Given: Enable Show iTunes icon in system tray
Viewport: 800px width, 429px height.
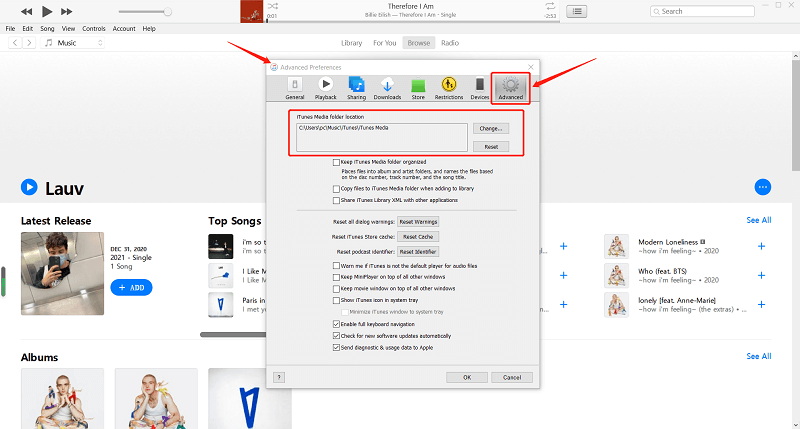Looking at the screenshot, I should [336, 300].
